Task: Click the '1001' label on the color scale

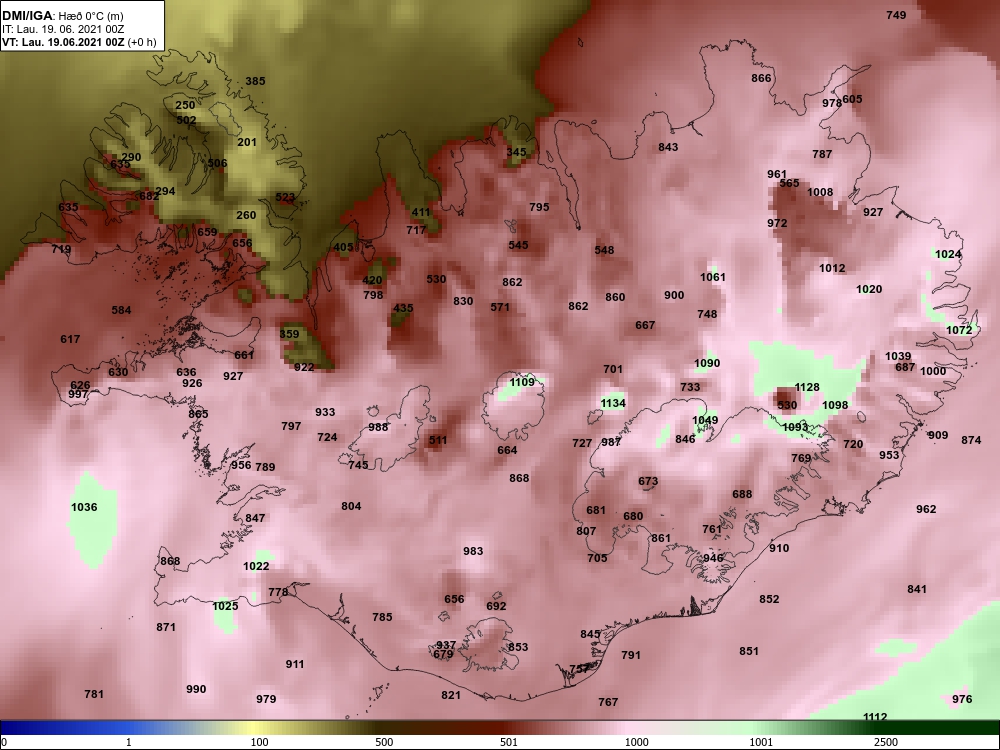Action: [x=761, y=742]
